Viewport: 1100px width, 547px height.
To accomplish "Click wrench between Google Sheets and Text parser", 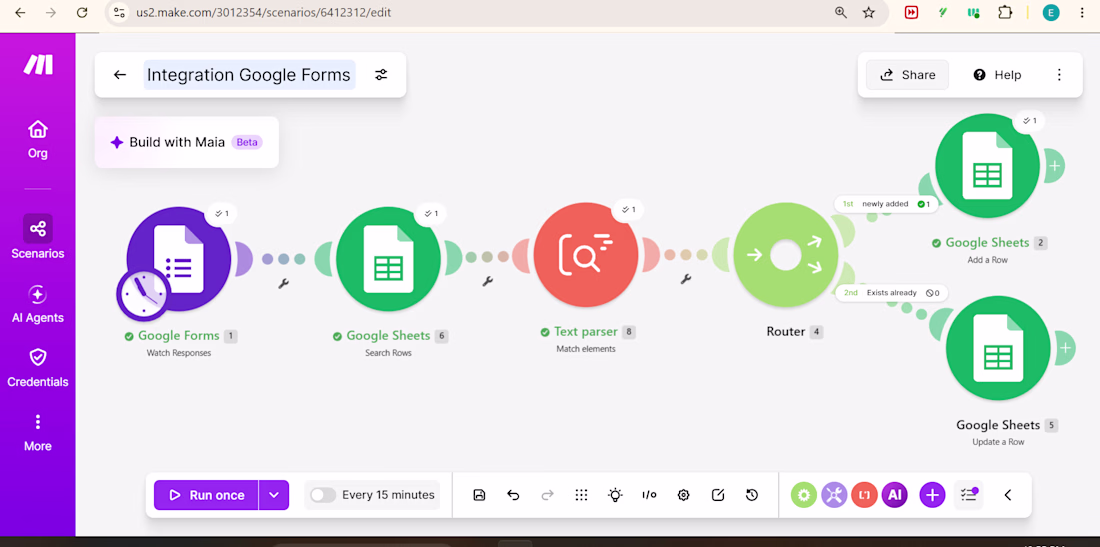I will 488,281.
